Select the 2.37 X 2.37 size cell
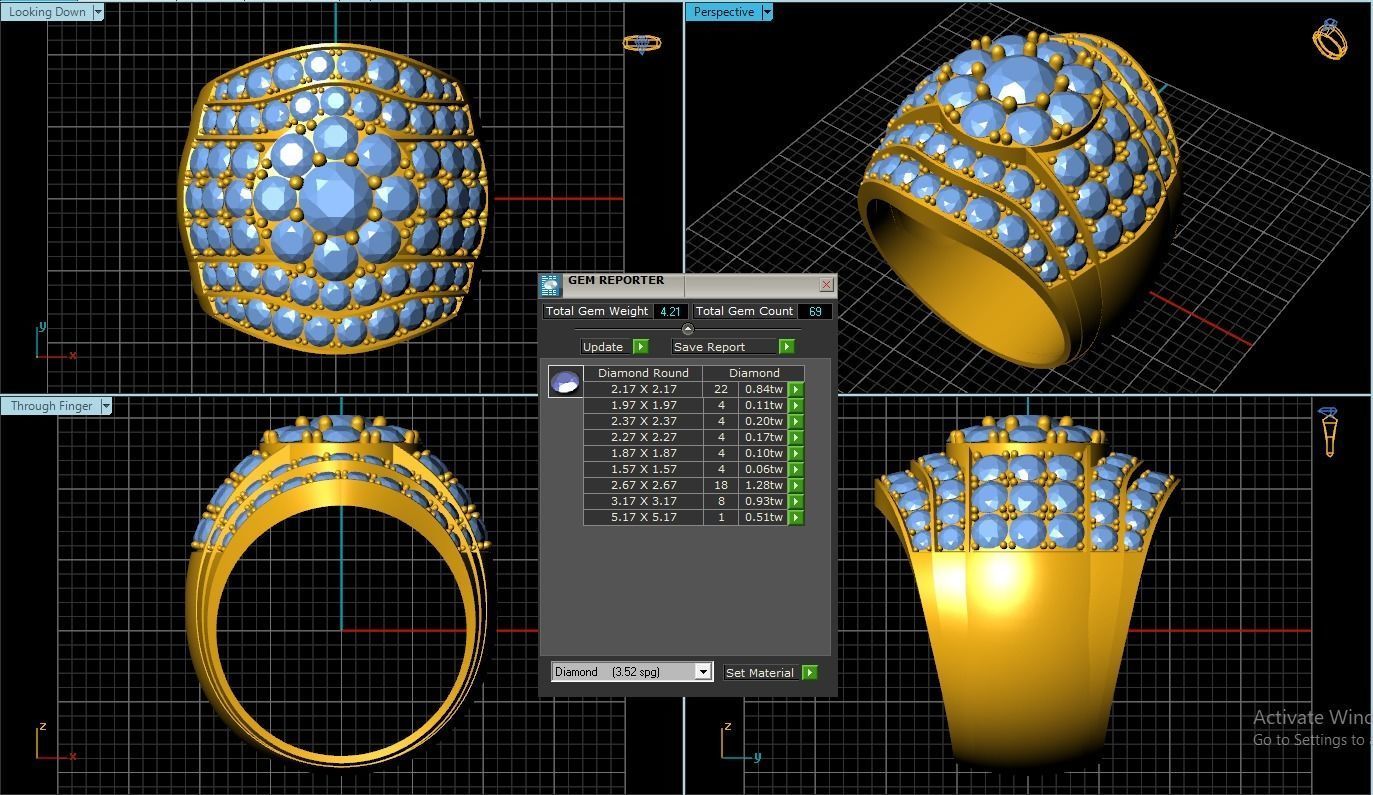The height and width of the screenshot is (795, 1373). pyautogui.click(x=643, y=421)
